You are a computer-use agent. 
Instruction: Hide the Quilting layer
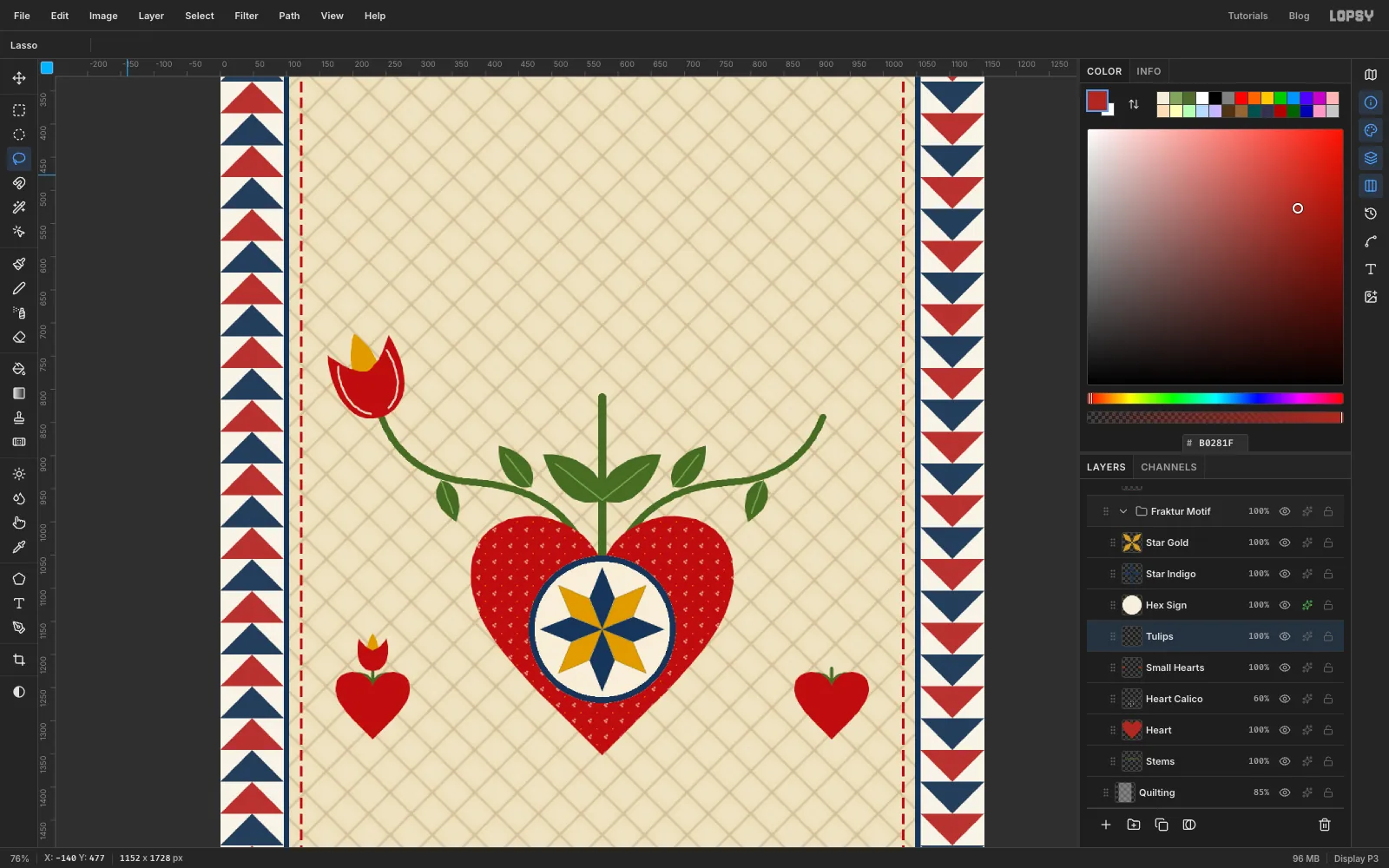pos(1285,792)
